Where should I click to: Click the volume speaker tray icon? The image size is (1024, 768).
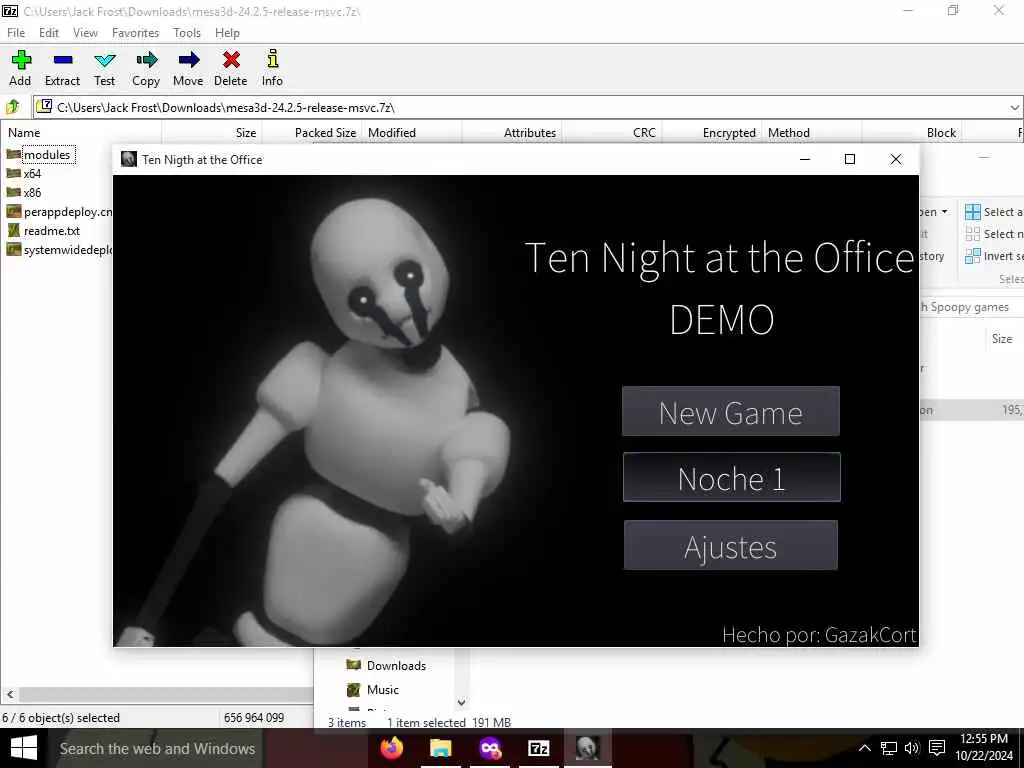point(912,748)
